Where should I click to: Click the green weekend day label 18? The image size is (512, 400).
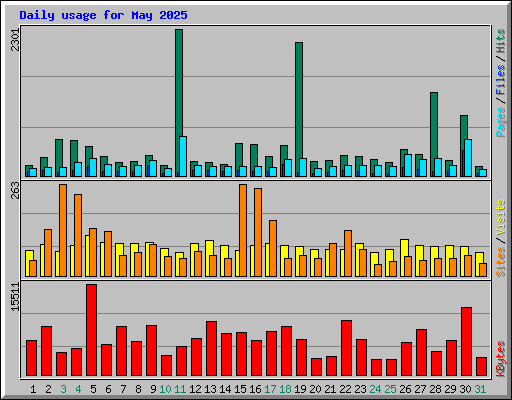pos(285,389)
